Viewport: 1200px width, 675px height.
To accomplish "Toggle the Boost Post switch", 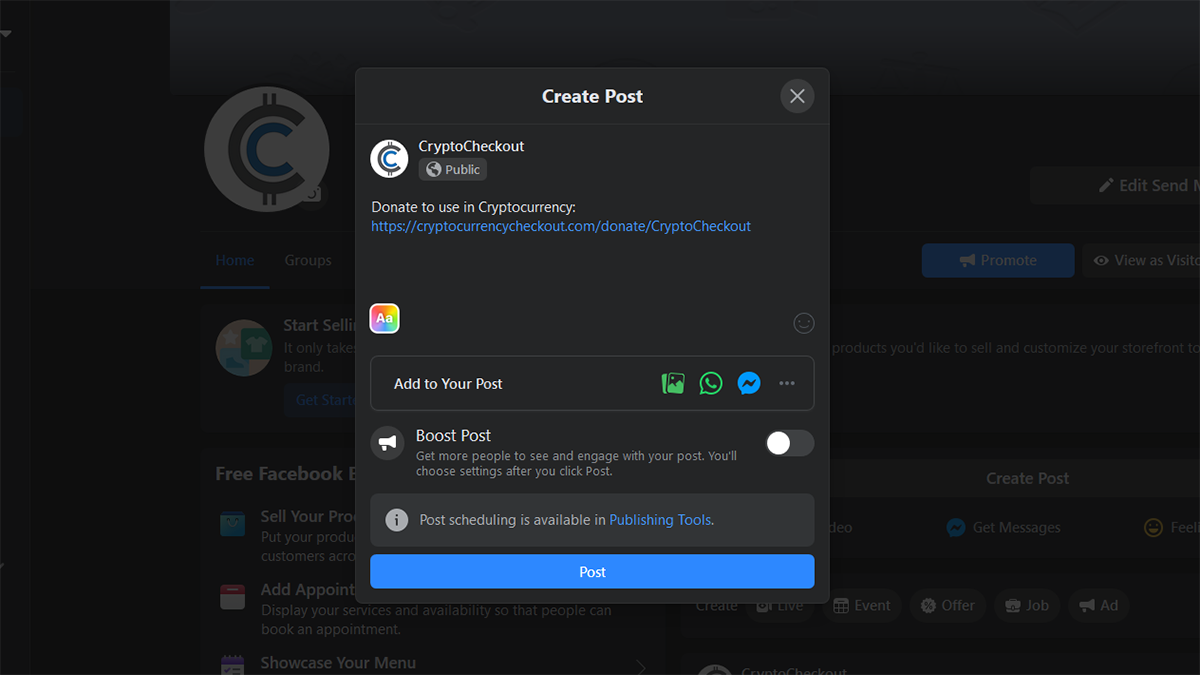I will (x=790, y=443).
